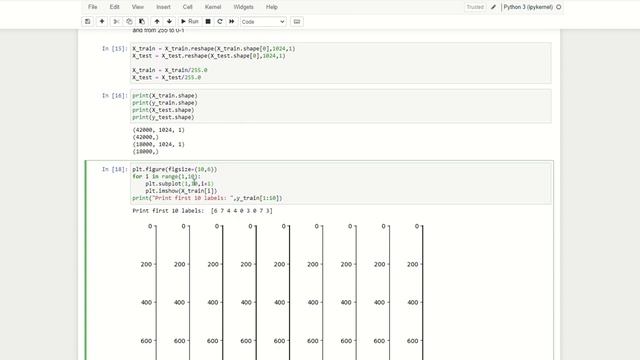Image resolution: width=640 pixels, height=360 pixels.
Task: Insert a cell below with the plus icon
Action: click(x=102, y=22)
